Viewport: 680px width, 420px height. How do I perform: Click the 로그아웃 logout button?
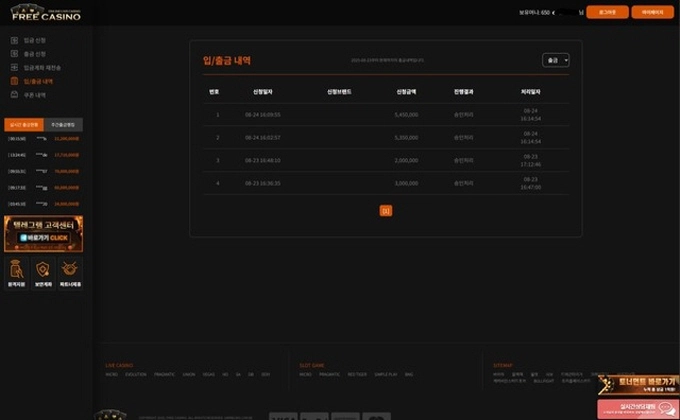click(x=607, y=12)
